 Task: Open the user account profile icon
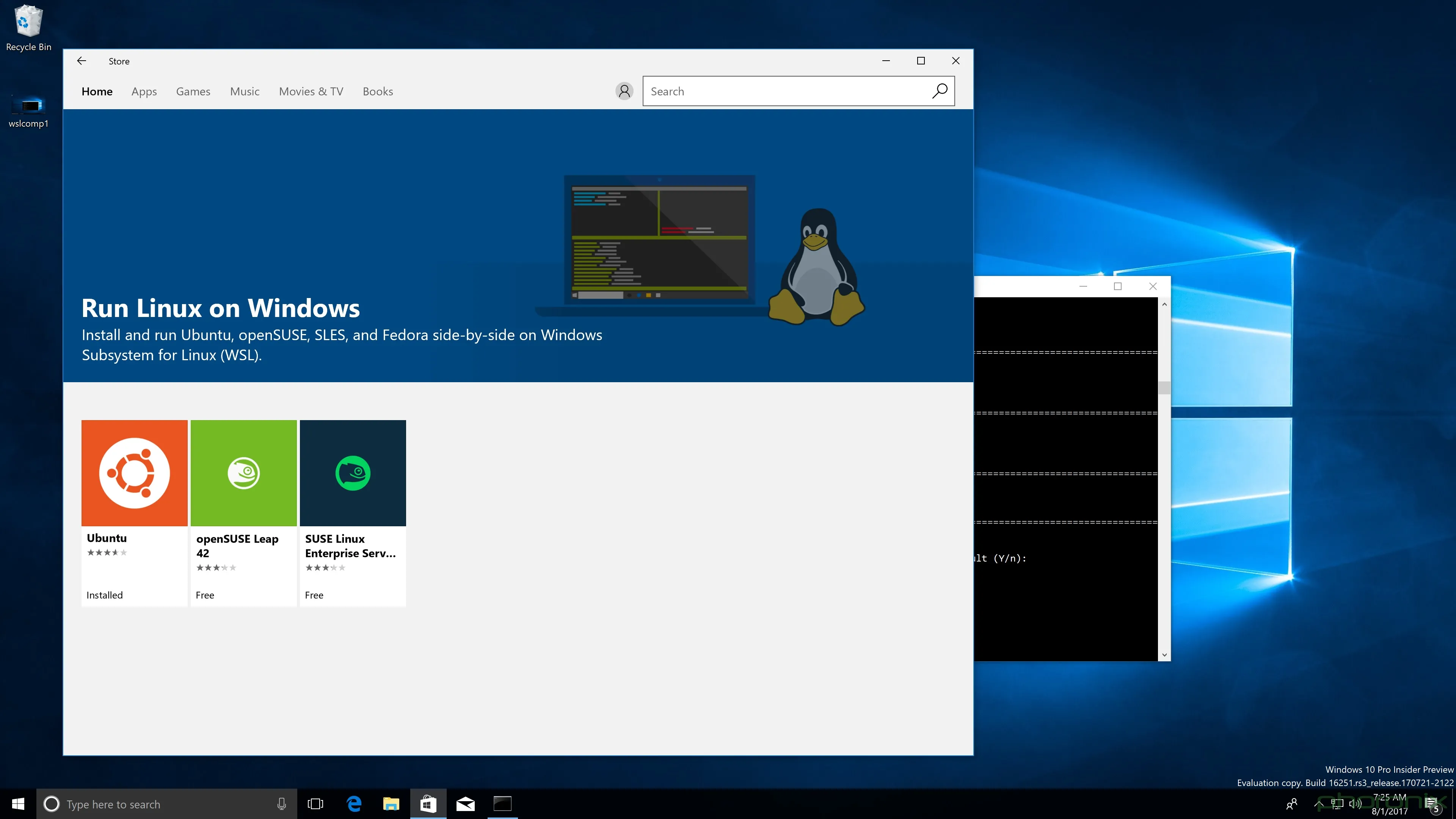624,91
